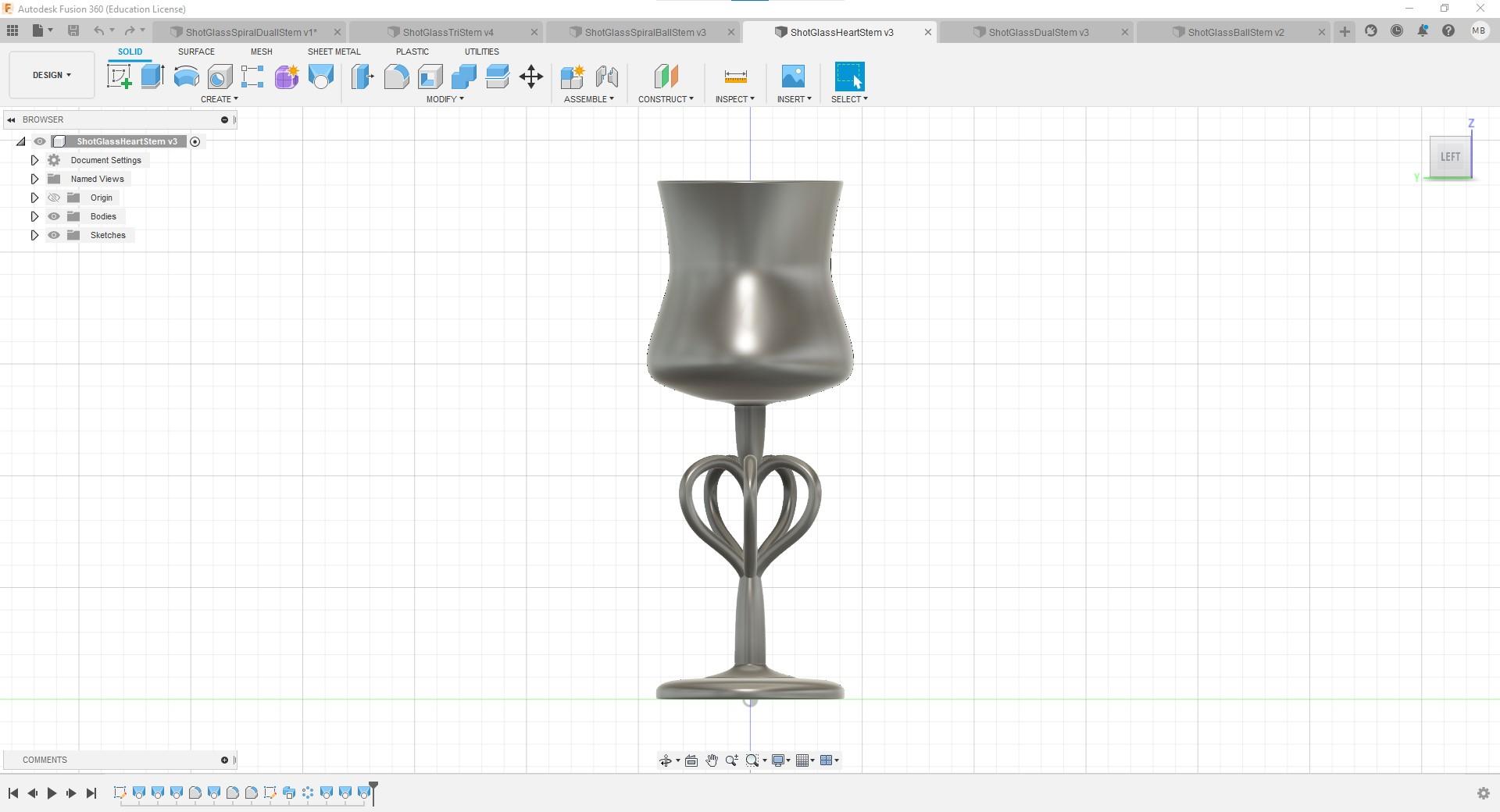Image resolution: width=1500 pixels, height=812 pixels.
Task: Select the Revolve tool
Action: (x=186, y=77)
